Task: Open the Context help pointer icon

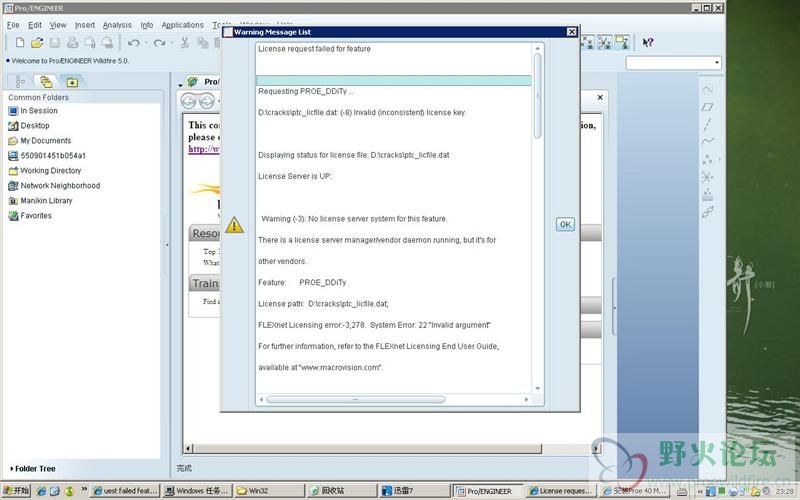Action: point(648,42)
